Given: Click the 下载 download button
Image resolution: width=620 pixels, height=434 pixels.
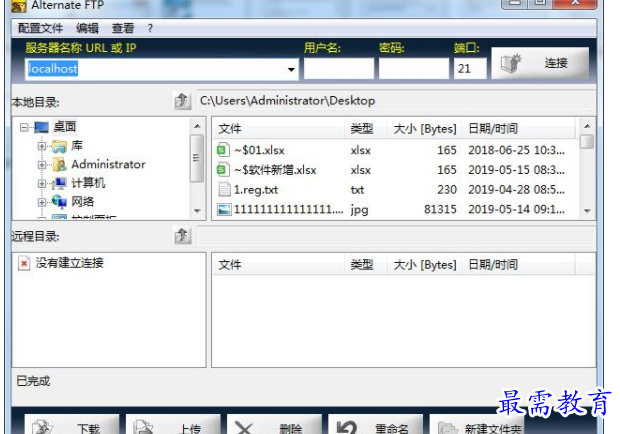Looking at the screenshot, I should [x=72, y=425].
